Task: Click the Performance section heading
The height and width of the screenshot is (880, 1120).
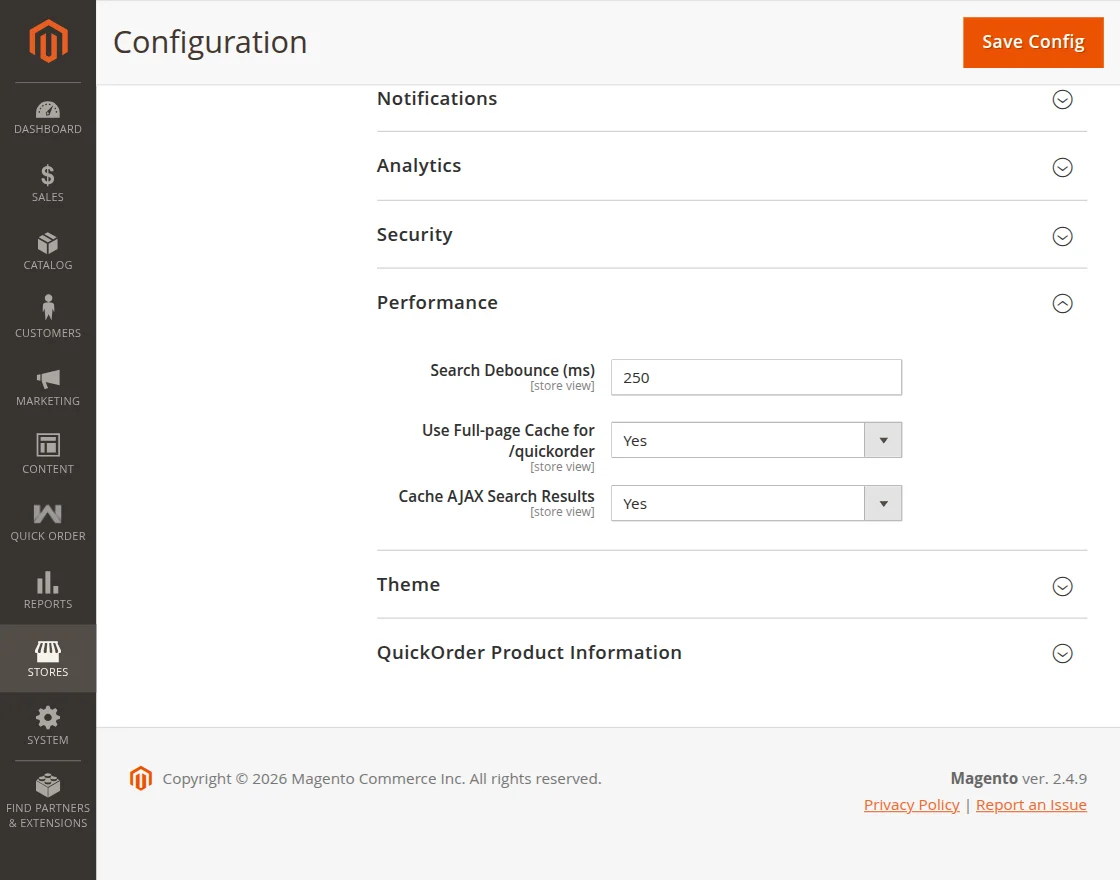Action: pos(437,303)
